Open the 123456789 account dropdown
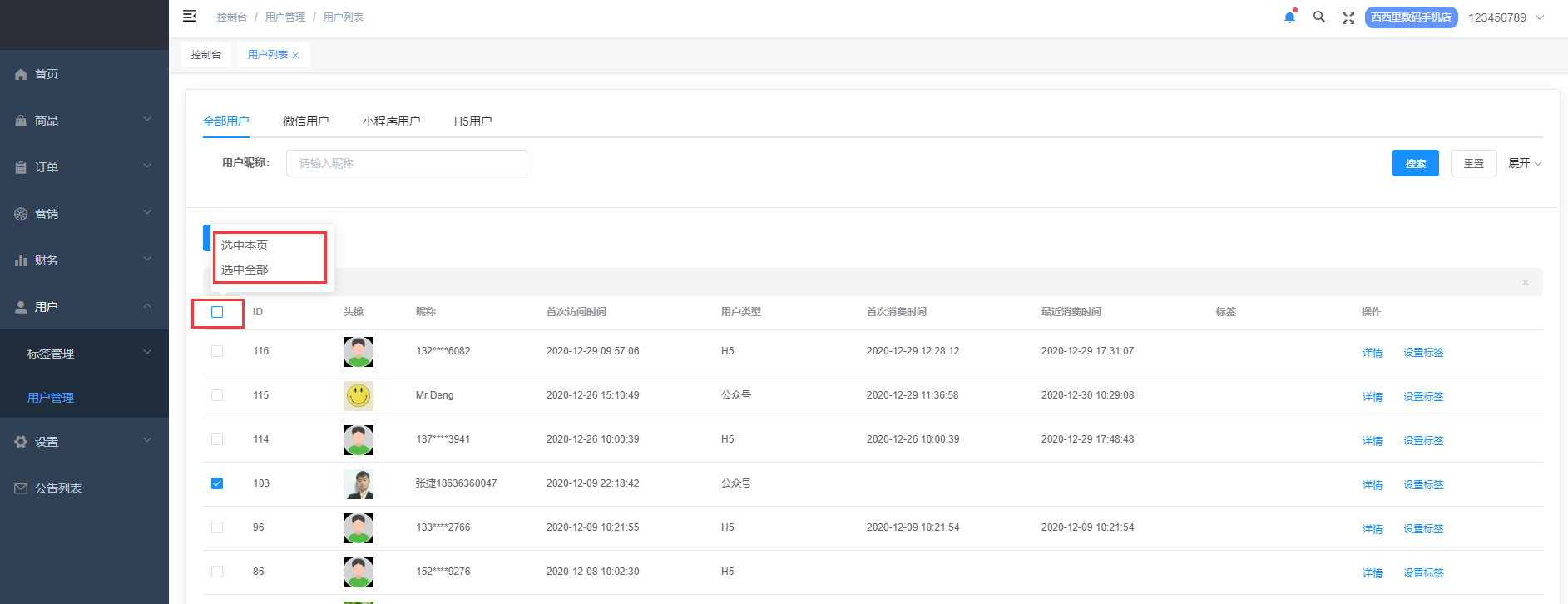 pos(1506,17)
